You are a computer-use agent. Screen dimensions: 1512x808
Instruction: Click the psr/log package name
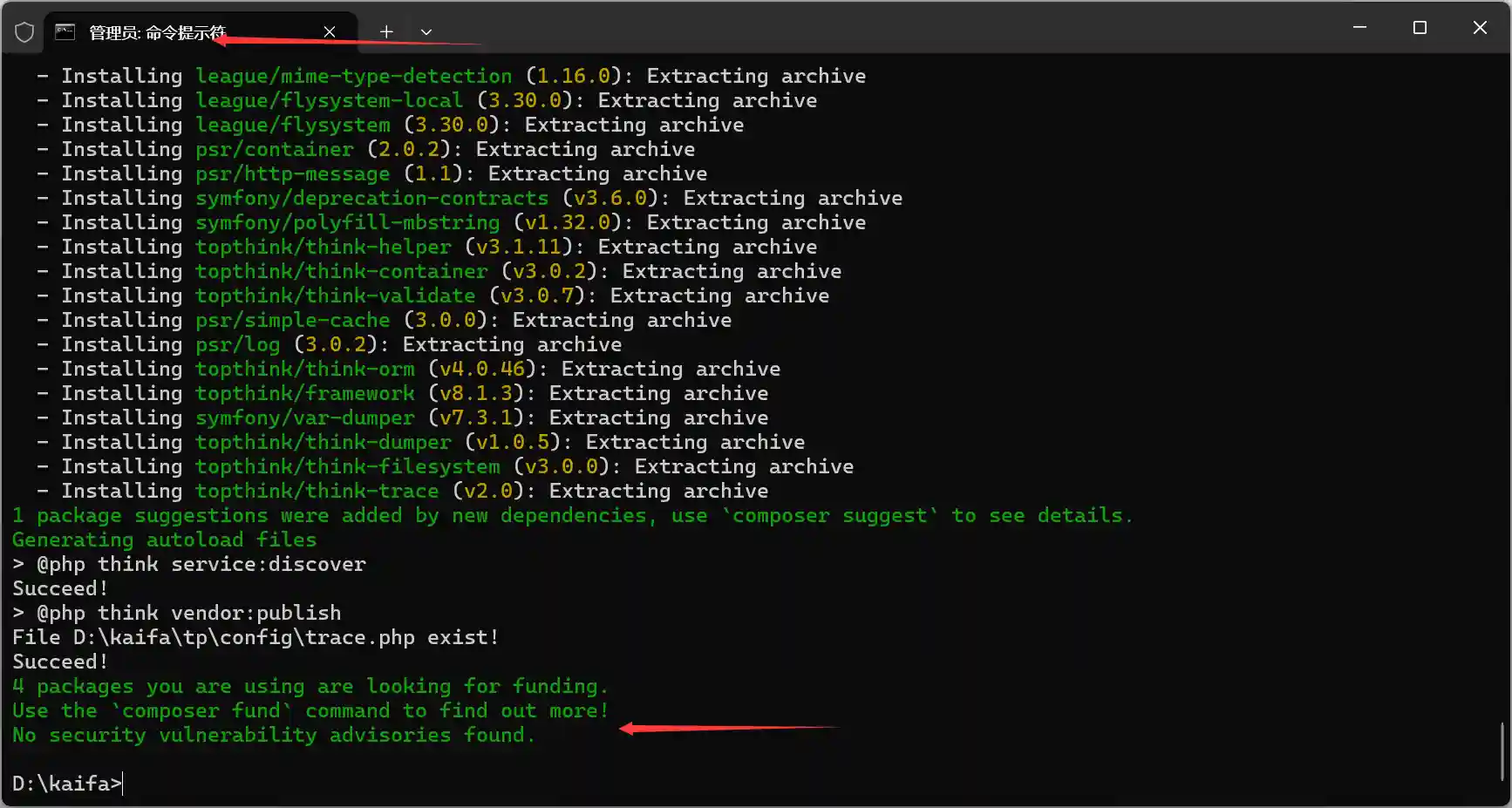tap(237, 344)
